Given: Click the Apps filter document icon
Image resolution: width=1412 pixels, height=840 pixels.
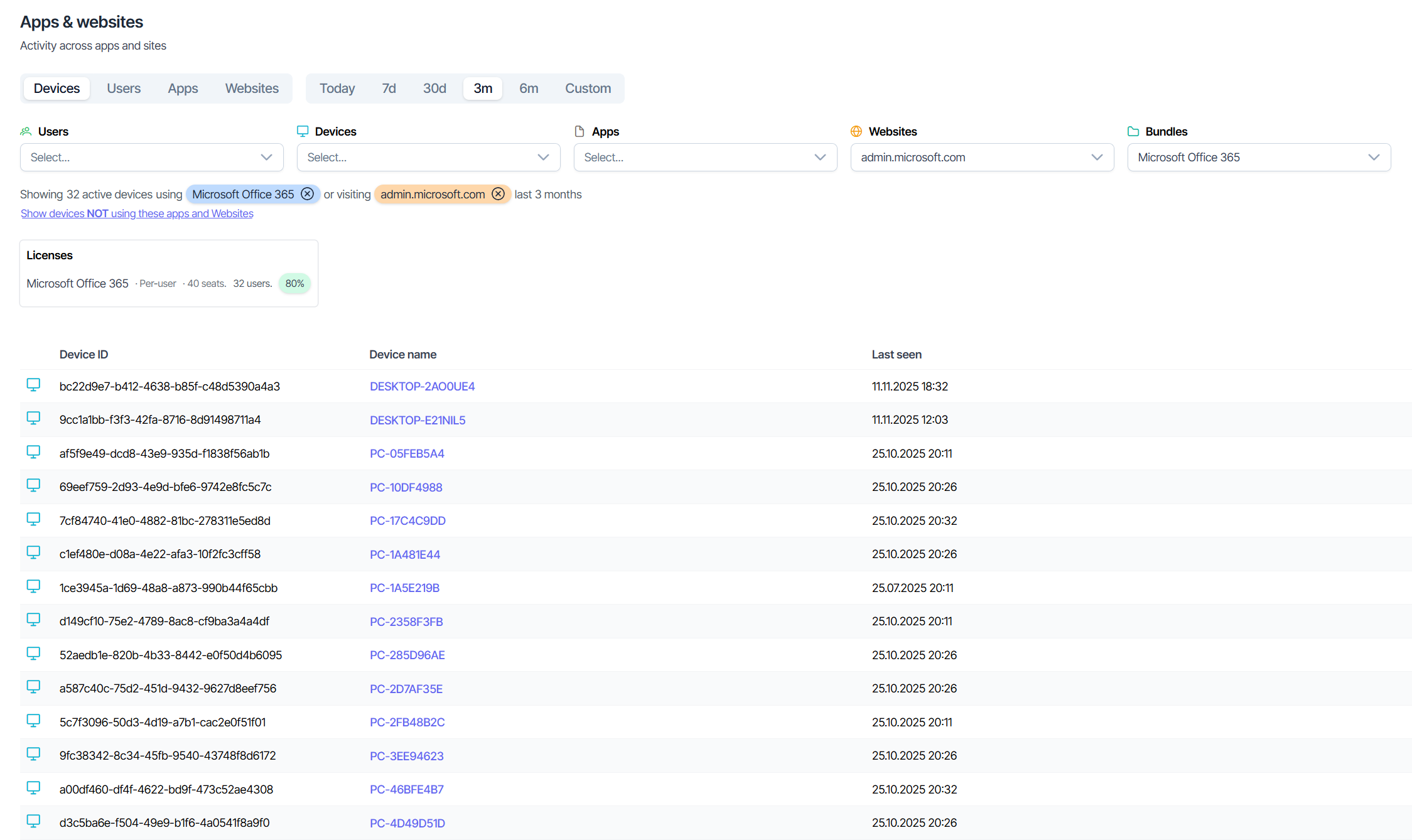Looking at the screenshot, I should 579,131.
